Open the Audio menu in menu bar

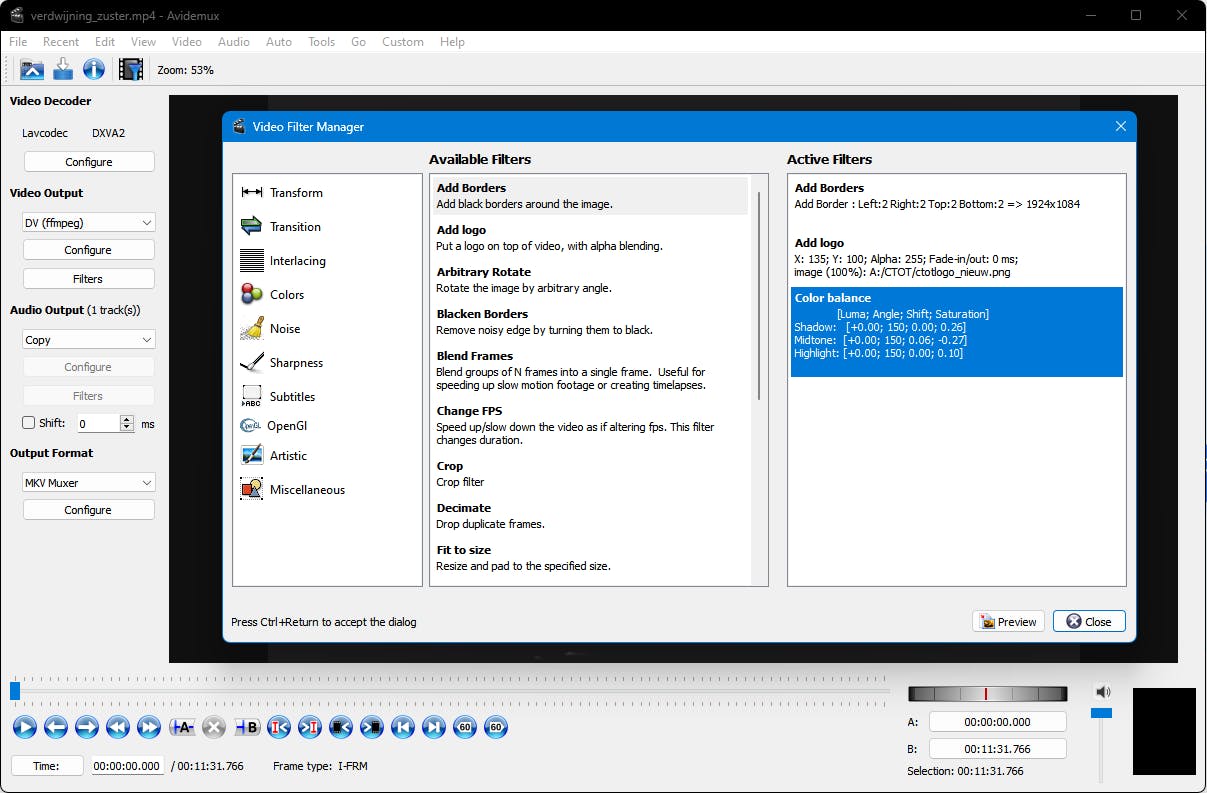pos(233,42)
